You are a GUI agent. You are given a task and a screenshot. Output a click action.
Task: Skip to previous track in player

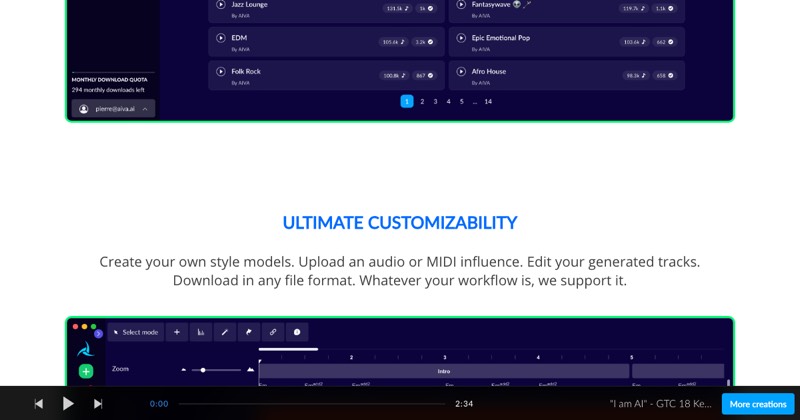pyautogui.click(x=39, y=404)
